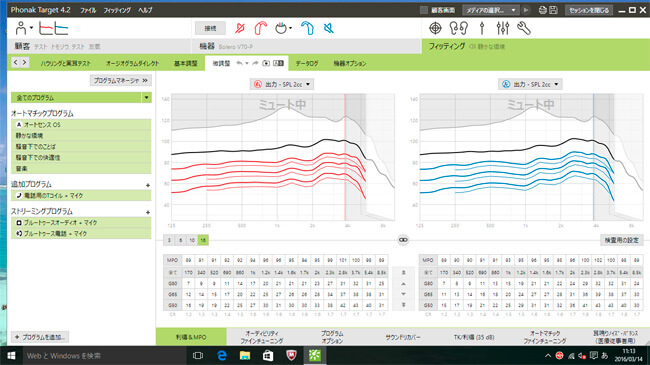Click the 検査用の設定 button
Viewport: 650px width, 365px height.
(621, 240)
